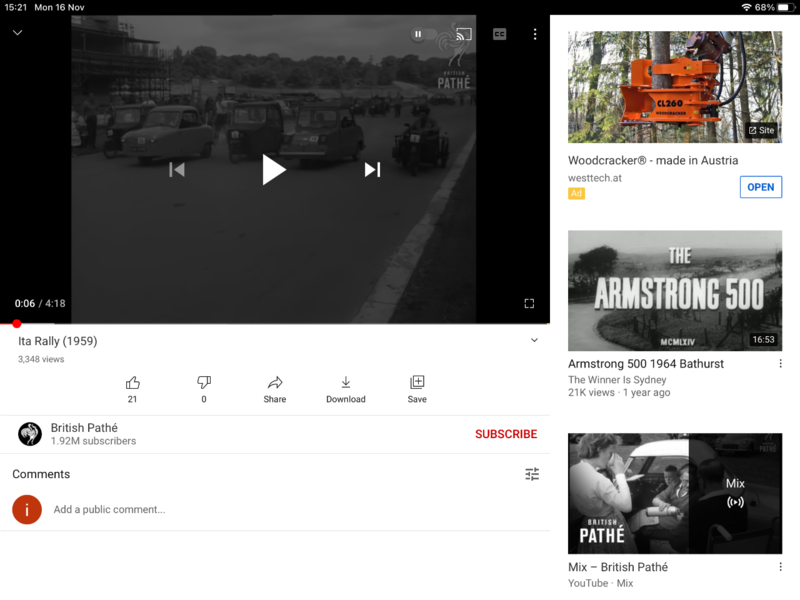The image size is (800, 600).
Task: Skip to the next video
Action: (x=372, y=170)
